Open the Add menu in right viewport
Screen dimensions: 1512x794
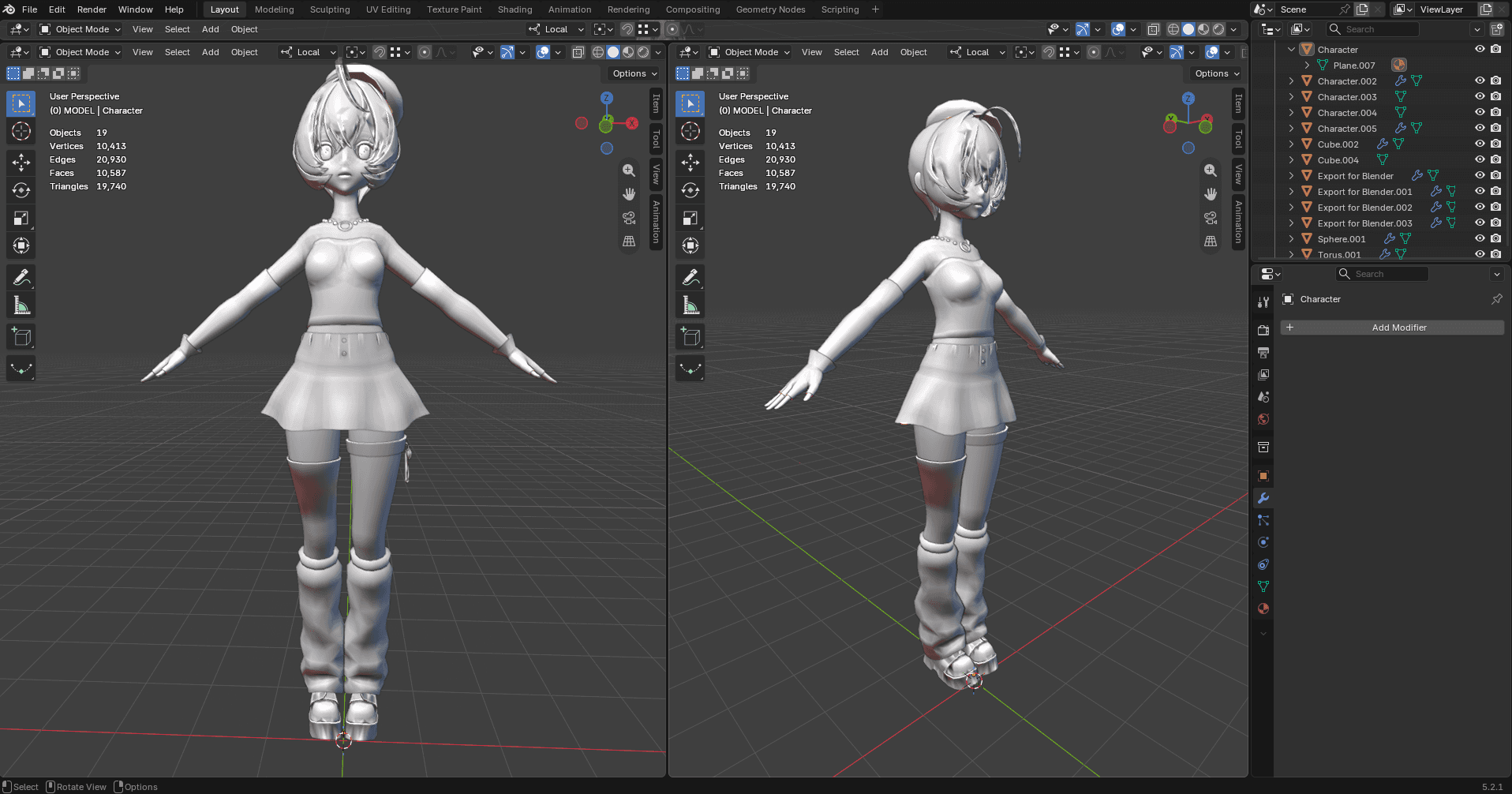(x=879, y=52)
